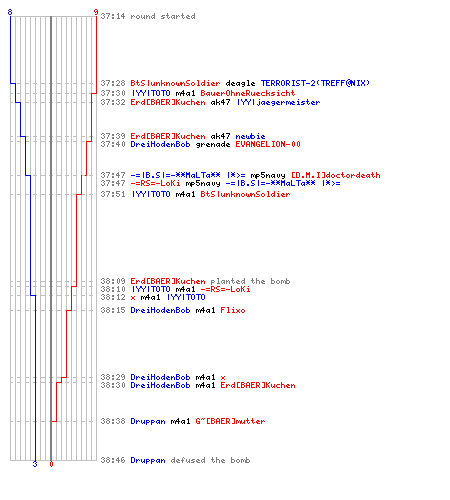The height and width of the screenshot is (500, 450).
Task: Select player name BtS|unknownSoldier at 37:28
Action: click(x=175, y=83)
